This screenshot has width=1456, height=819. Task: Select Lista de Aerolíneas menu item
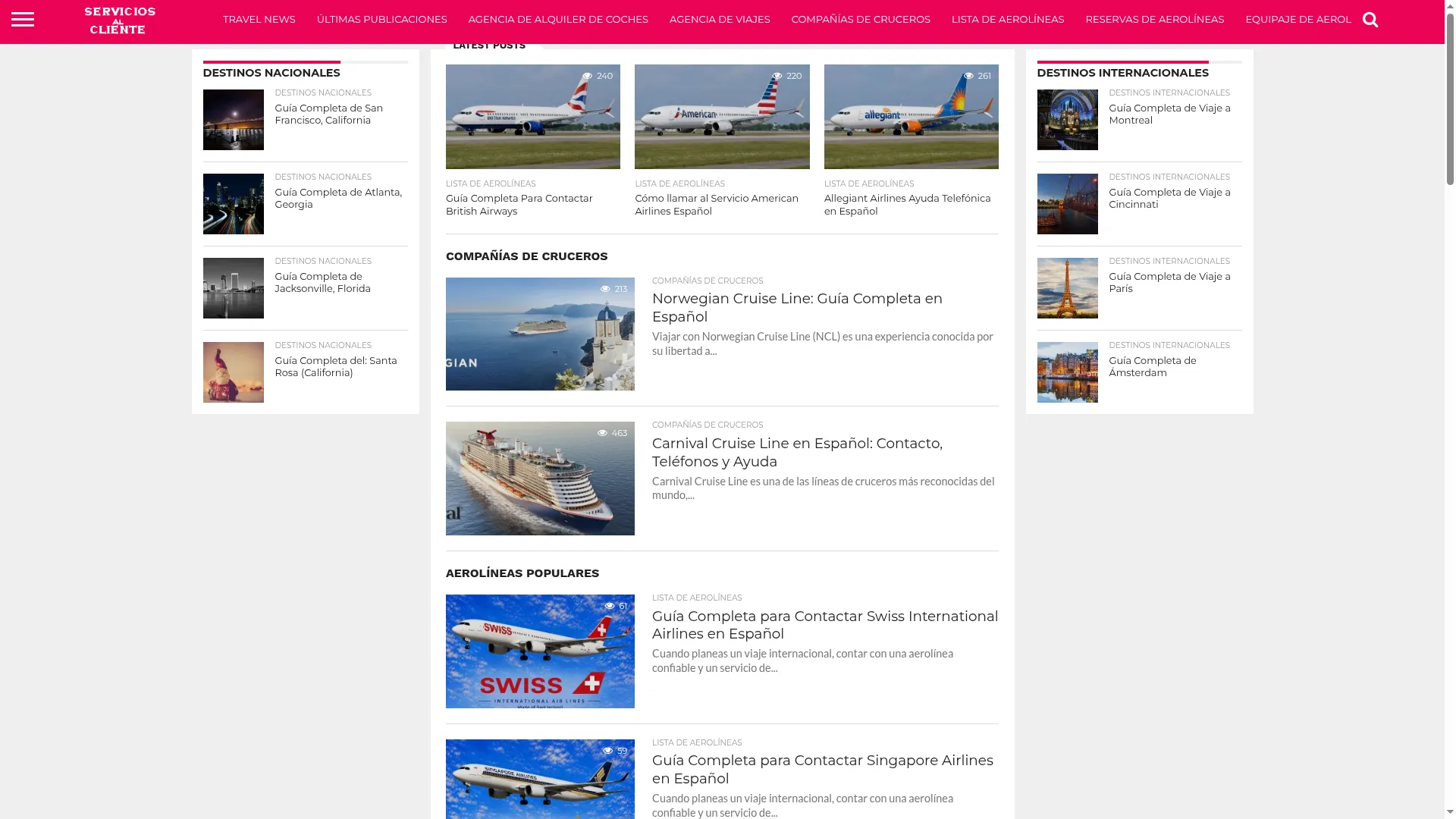(1008, 19)
